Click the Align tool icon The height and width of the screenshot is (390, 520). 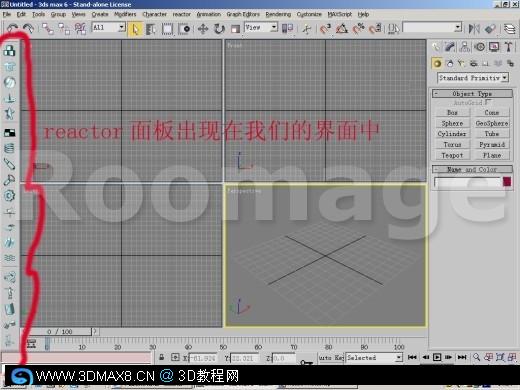(x=490, y=29)
